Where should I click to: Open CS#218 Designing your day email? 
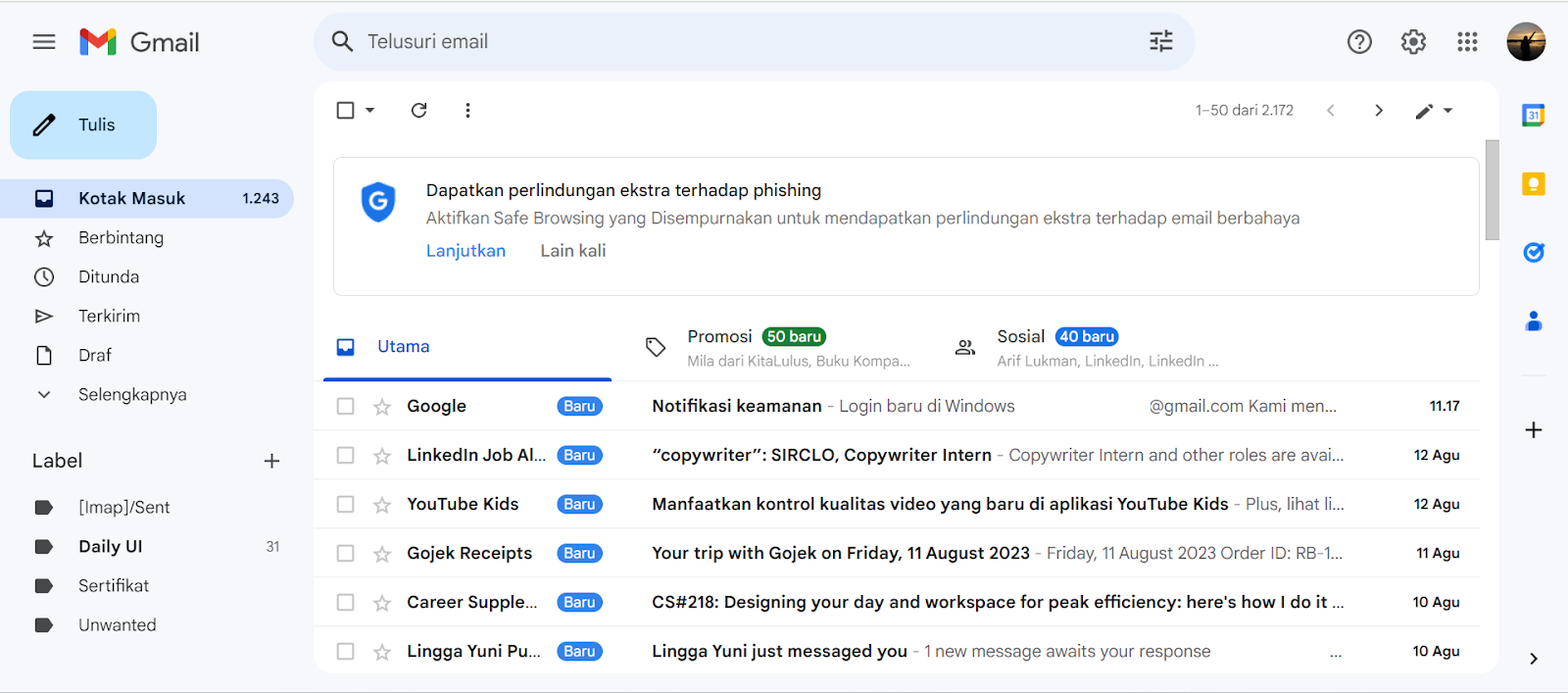click(x=897, y=602)
